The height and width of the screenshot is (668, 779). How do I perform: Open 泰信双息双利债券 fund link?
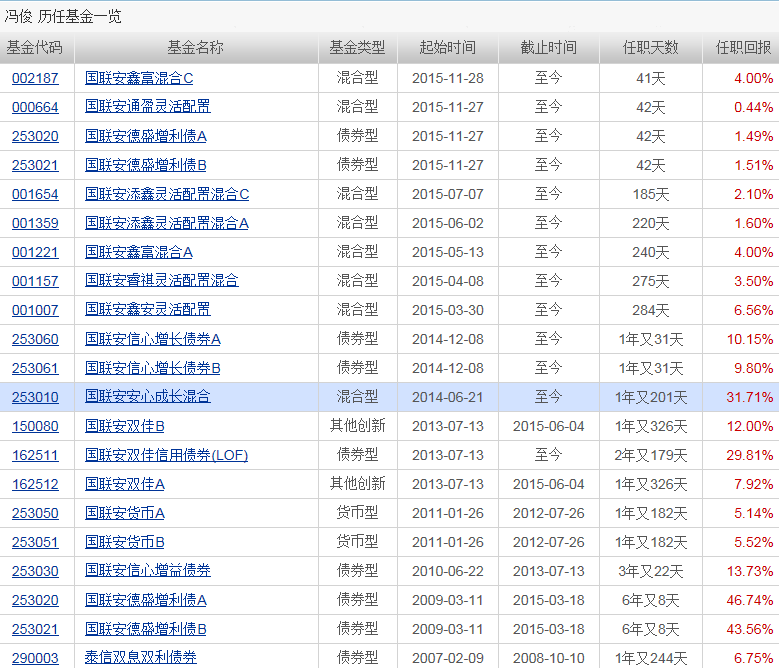tap(141, 658)
